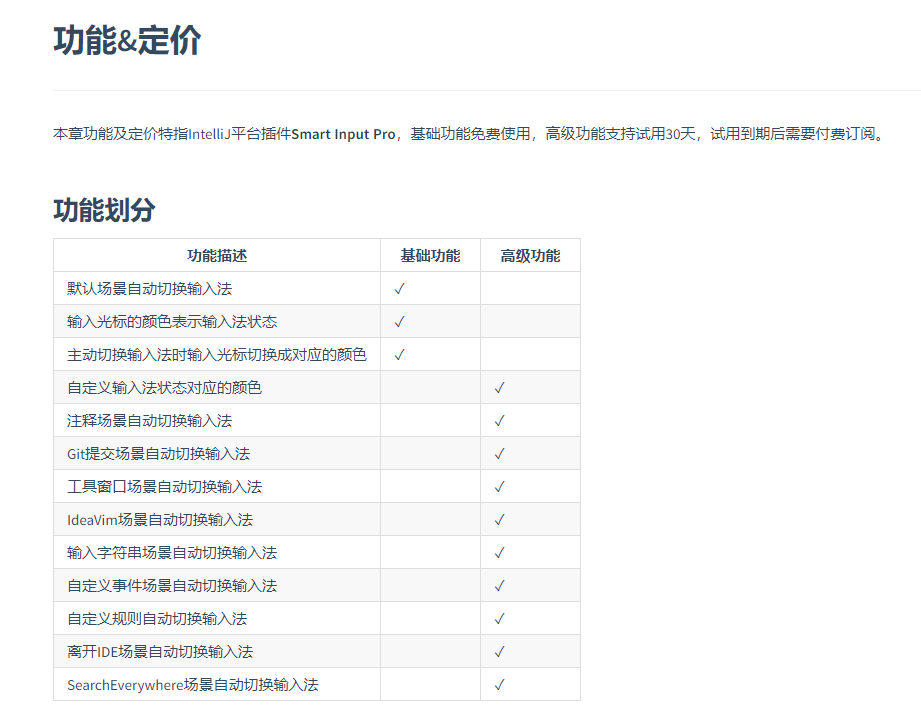921x718 pixels.
Task: Select the 自定义事件场景自动切换输入法 row text
Action: coord(172,585)
